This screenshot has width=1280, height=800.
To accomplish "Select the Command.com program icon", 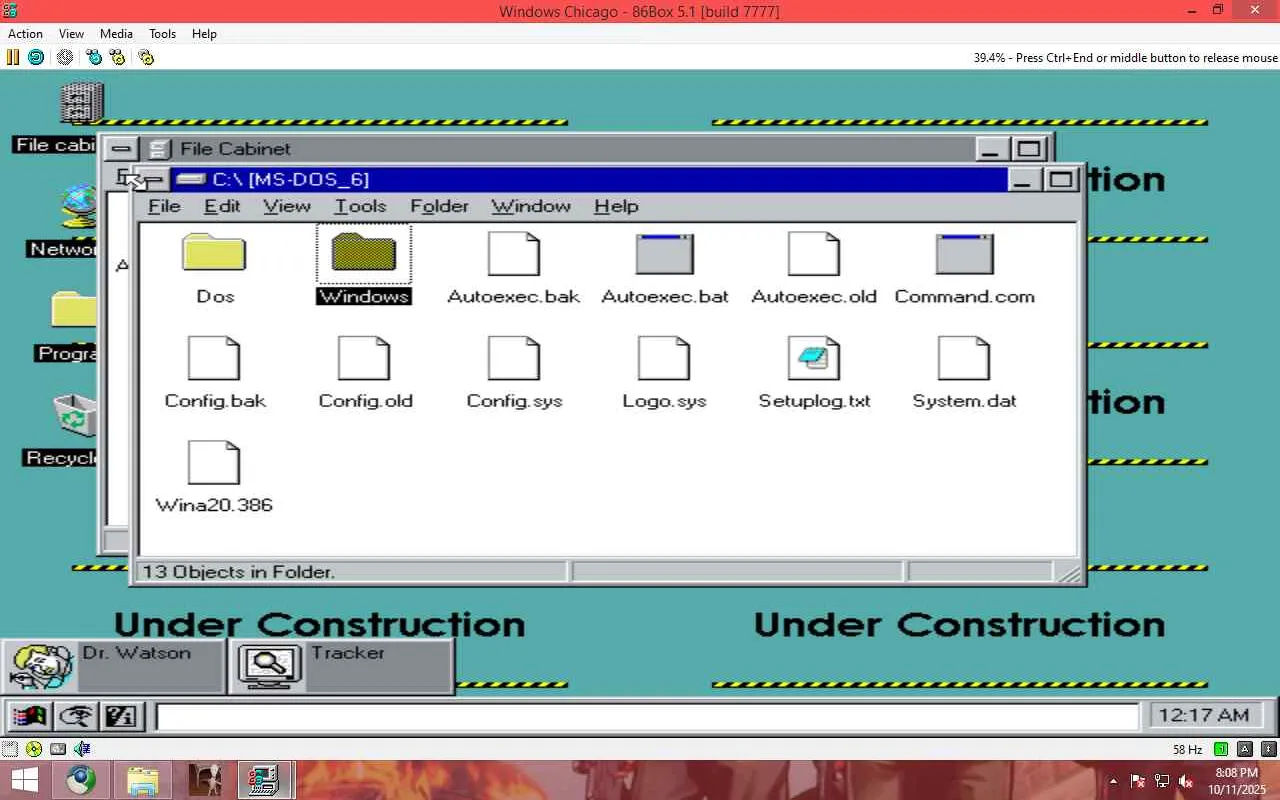I will (965, 254).
